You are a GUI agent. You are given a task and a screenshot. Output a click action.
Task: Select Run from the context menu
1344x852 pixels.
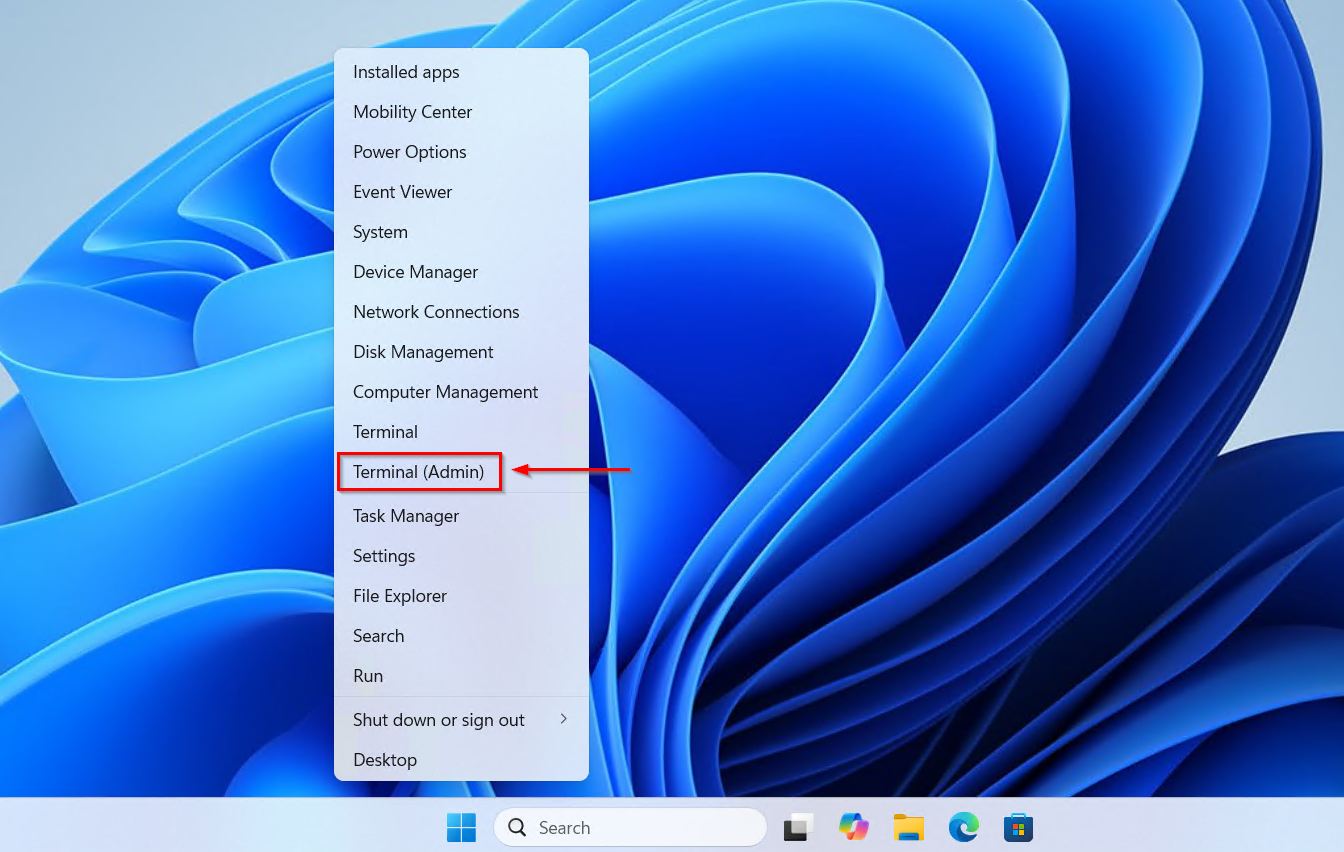368,676
